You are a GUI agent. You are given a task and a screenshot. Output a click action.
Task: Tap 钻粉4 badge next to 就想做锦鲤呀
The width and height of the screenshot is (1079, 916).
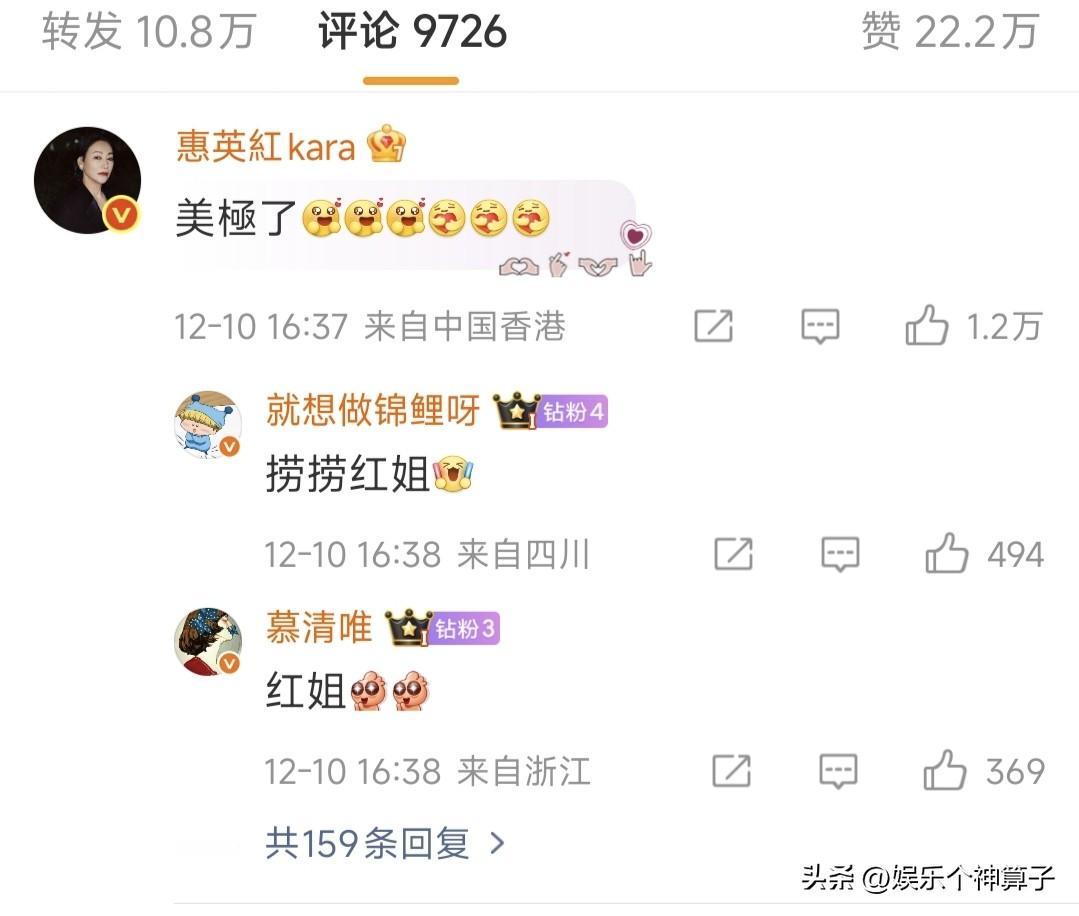[x=573, y=412]
